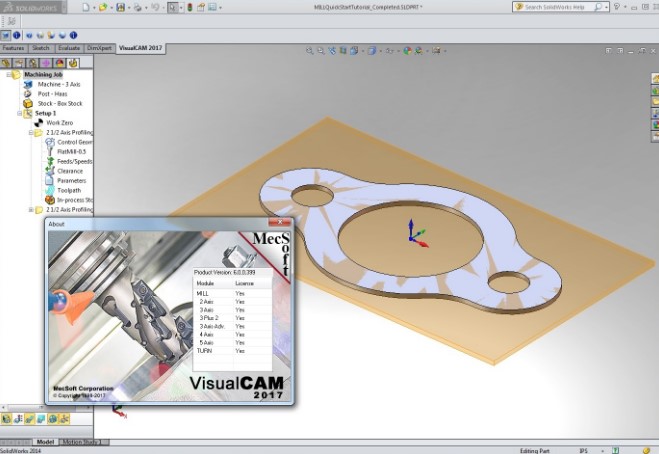Open Hide/Show Items glasses icon

pos(390,51)
